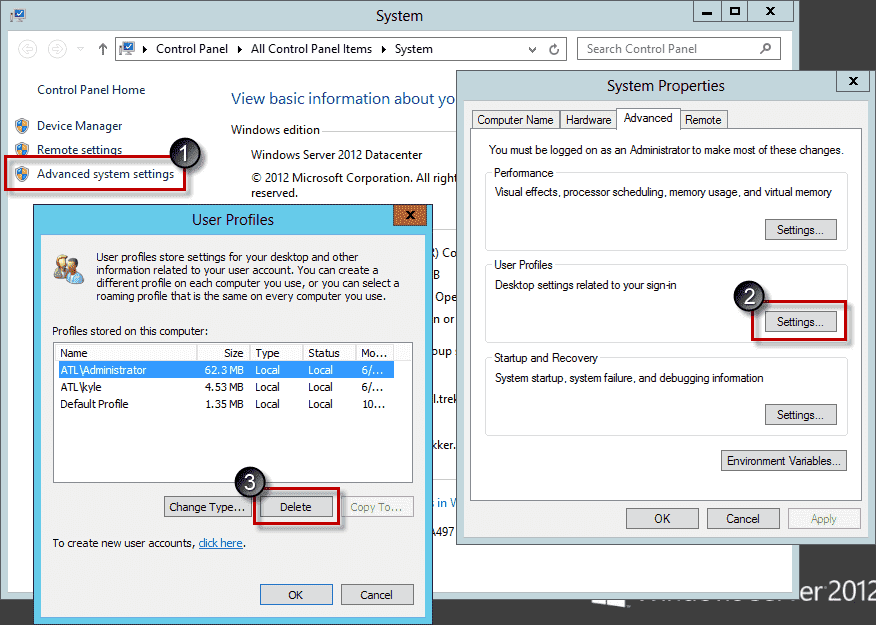Click Cancel in System Properties
This screenshot has height=625, width=876.
click(743, 519)
